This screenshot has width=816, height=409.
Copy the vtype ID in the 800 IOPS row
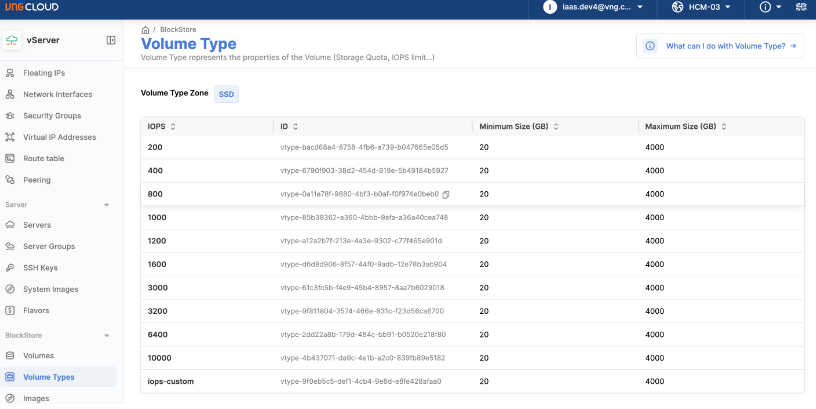(446, 194)
